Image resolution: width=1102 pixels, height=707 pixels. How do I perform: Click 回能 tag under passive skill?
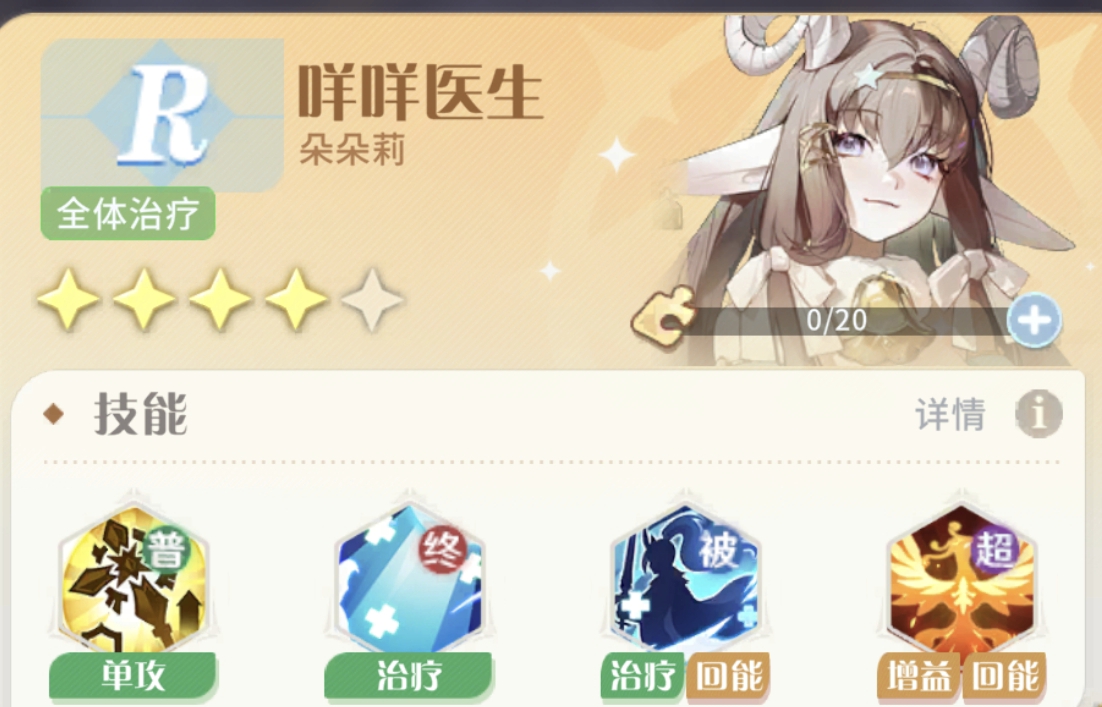729,676
